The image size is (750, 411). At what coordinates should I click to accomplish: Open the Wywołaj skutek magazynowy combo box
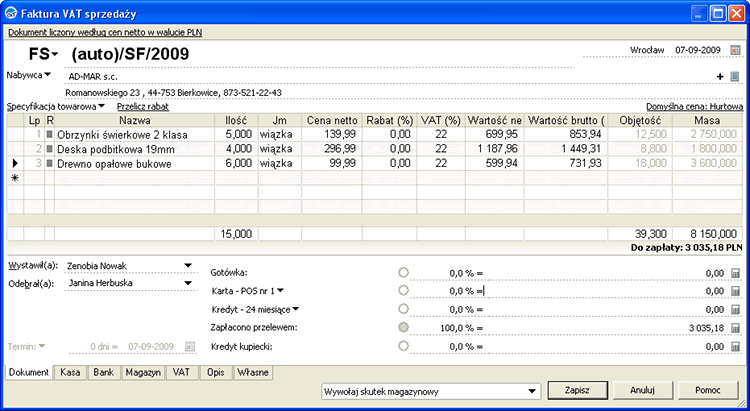tap(531, 391)
